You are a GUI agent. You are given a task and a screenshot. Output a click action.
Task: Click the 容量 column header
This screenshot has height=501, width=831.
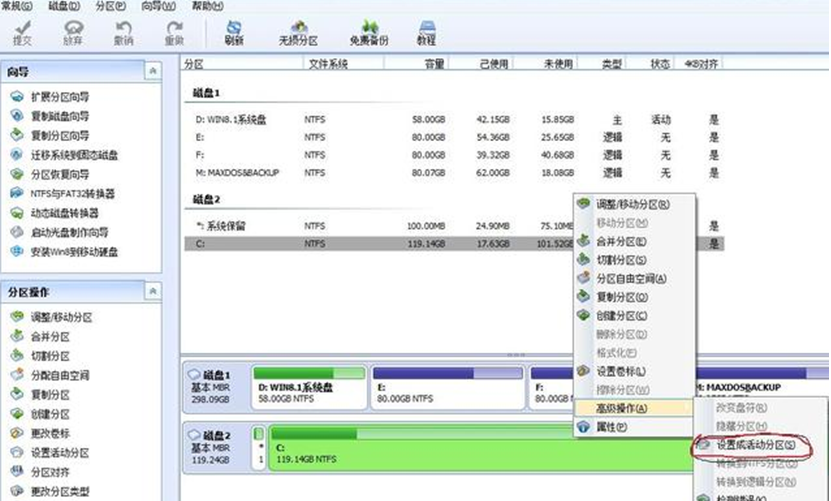pos(434,63)
